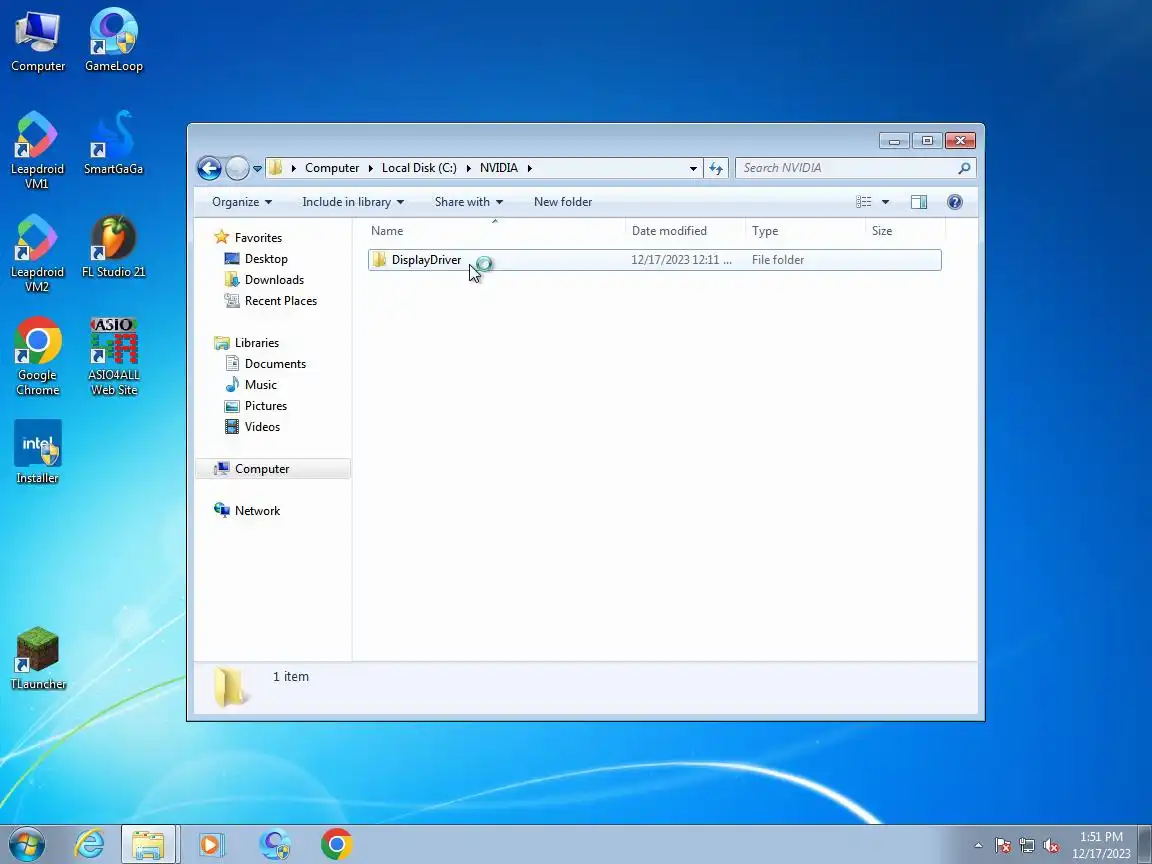The height and width of the screenshot is (864, 1152).
Task: Select Favorites in navigation pane
Action: tap(257, 238)
